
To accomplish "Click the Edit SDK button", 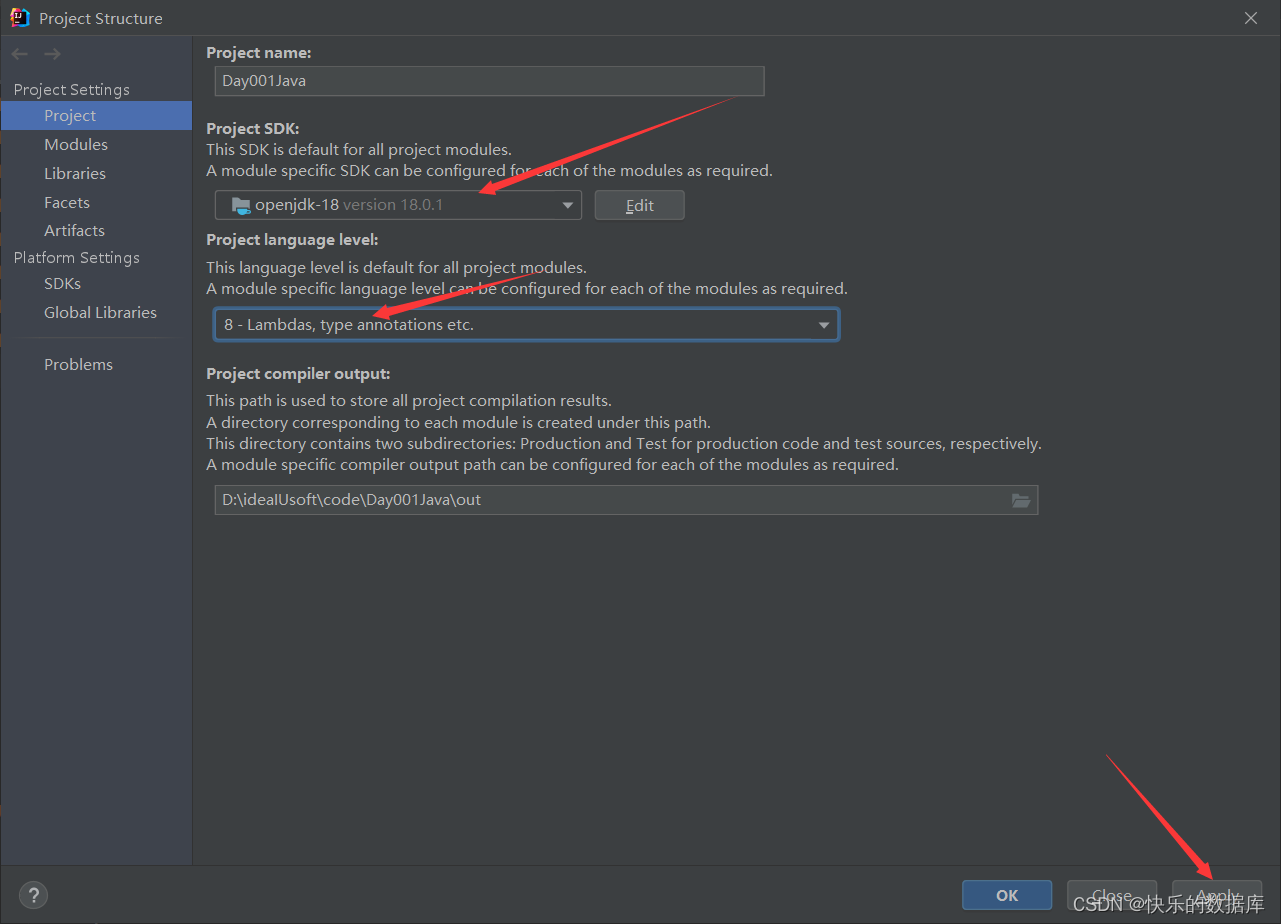I will coord(640,205).
